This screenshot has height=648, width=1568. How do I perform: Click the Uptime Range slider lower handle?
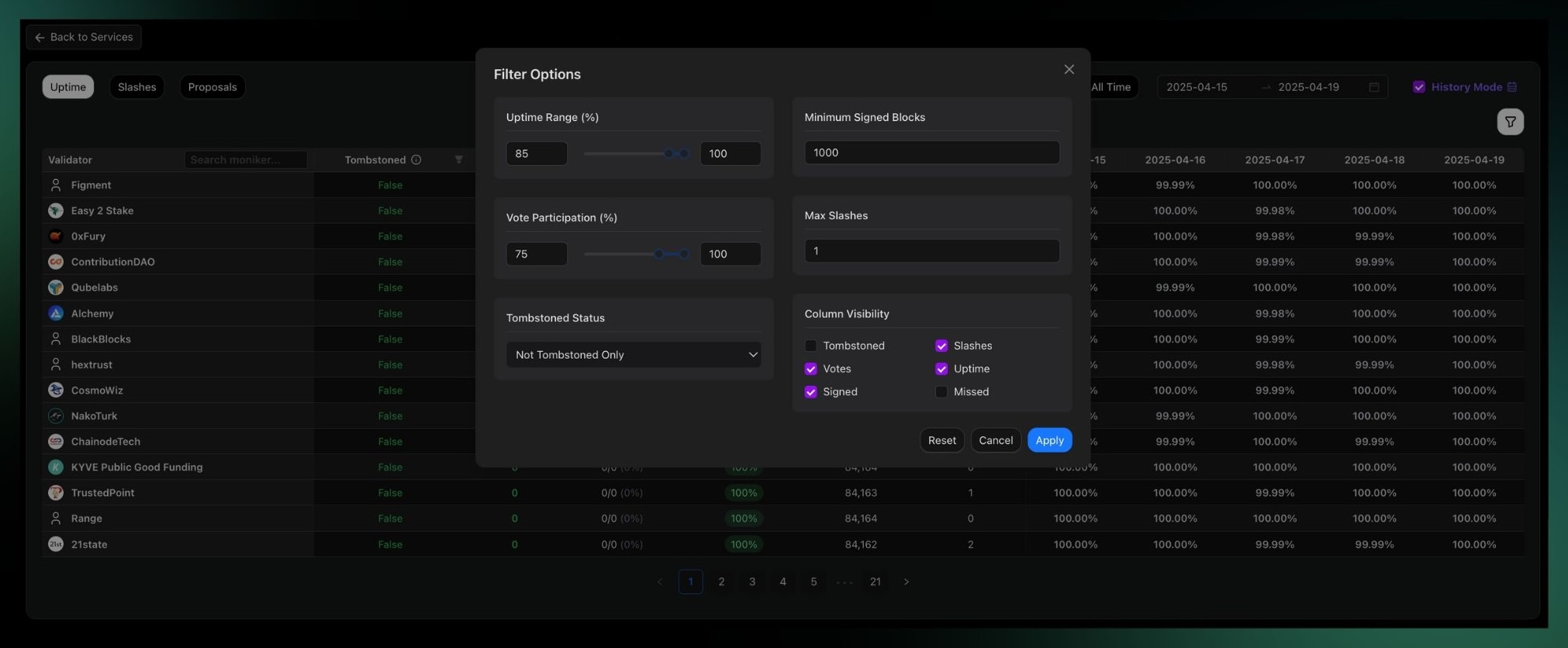pyautogui.click(x=668, y=153)
